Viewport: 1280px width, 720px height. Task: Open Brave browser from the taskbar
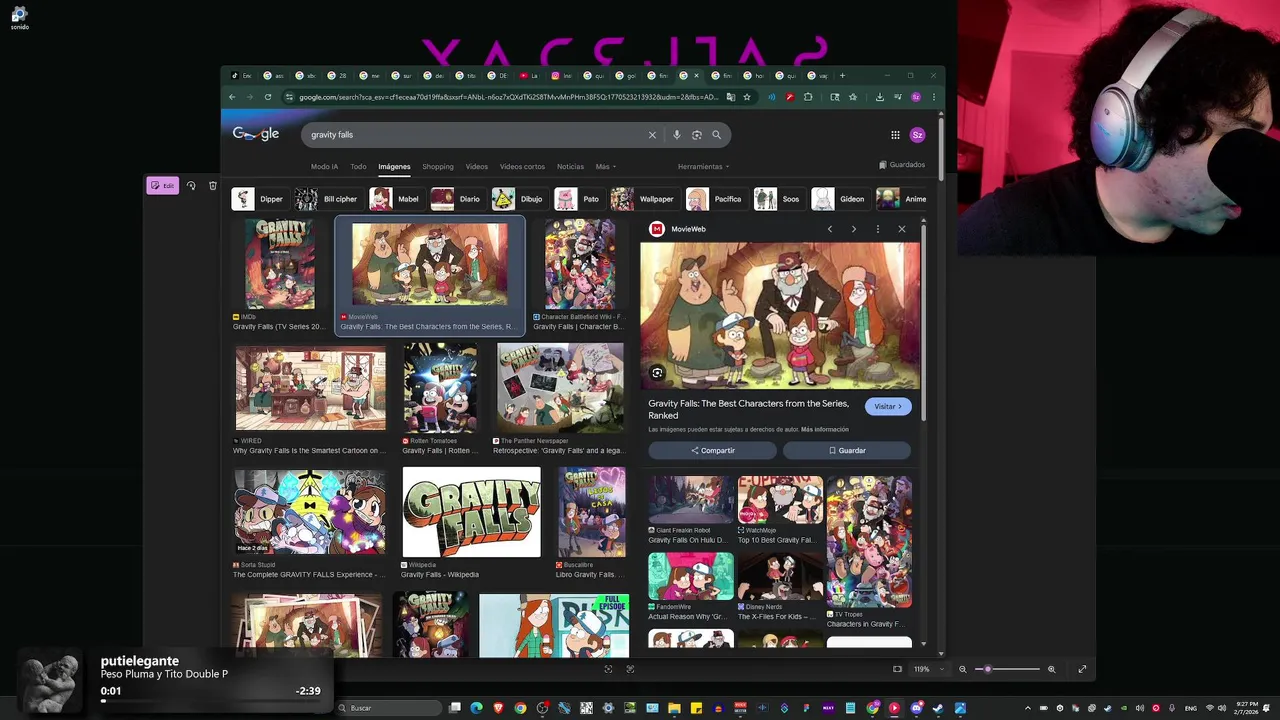pyautogui.click(x=498, y=708)
